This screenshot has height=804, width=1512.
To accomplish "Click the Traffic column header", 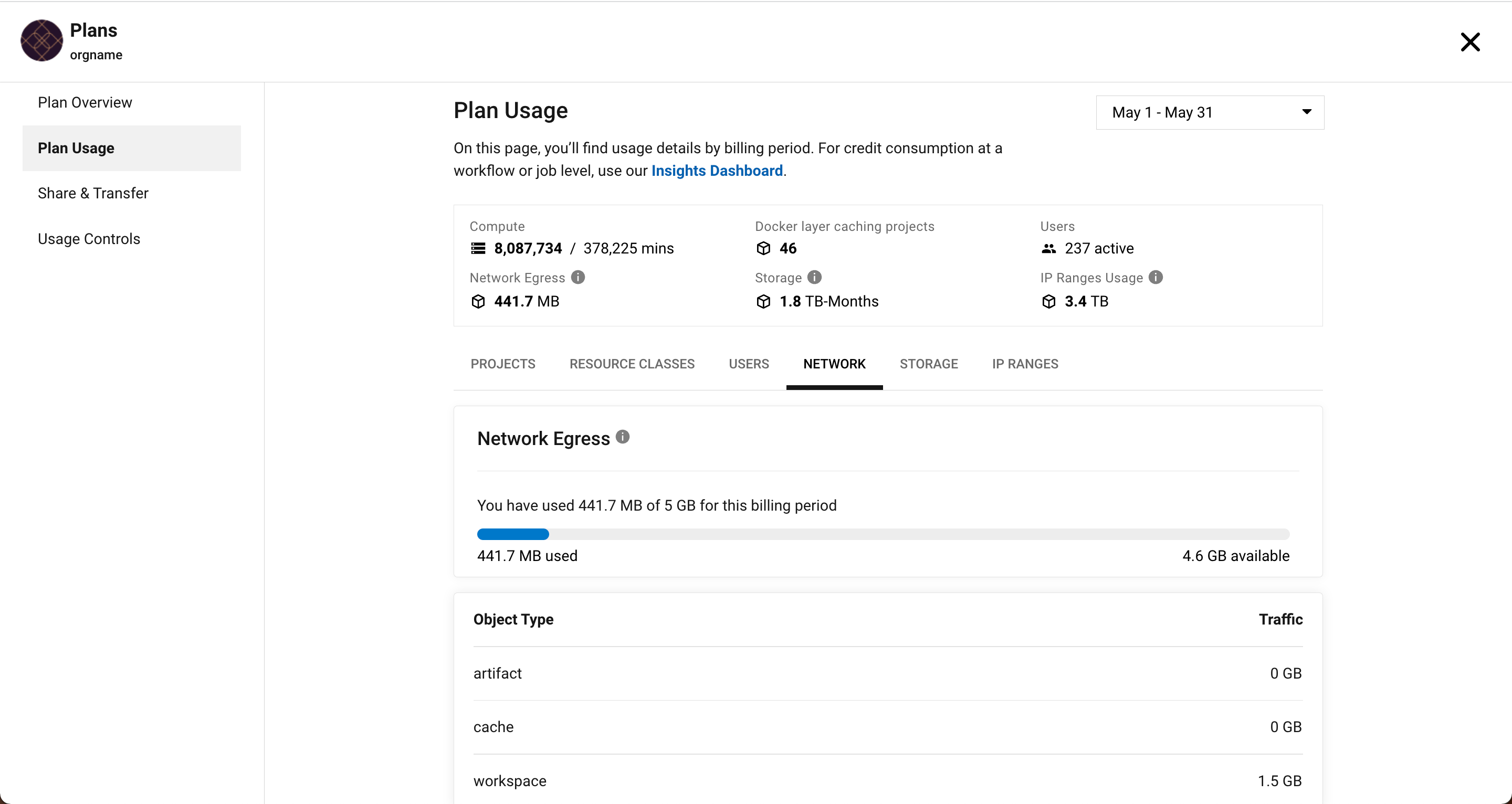I will point(1281,620).
